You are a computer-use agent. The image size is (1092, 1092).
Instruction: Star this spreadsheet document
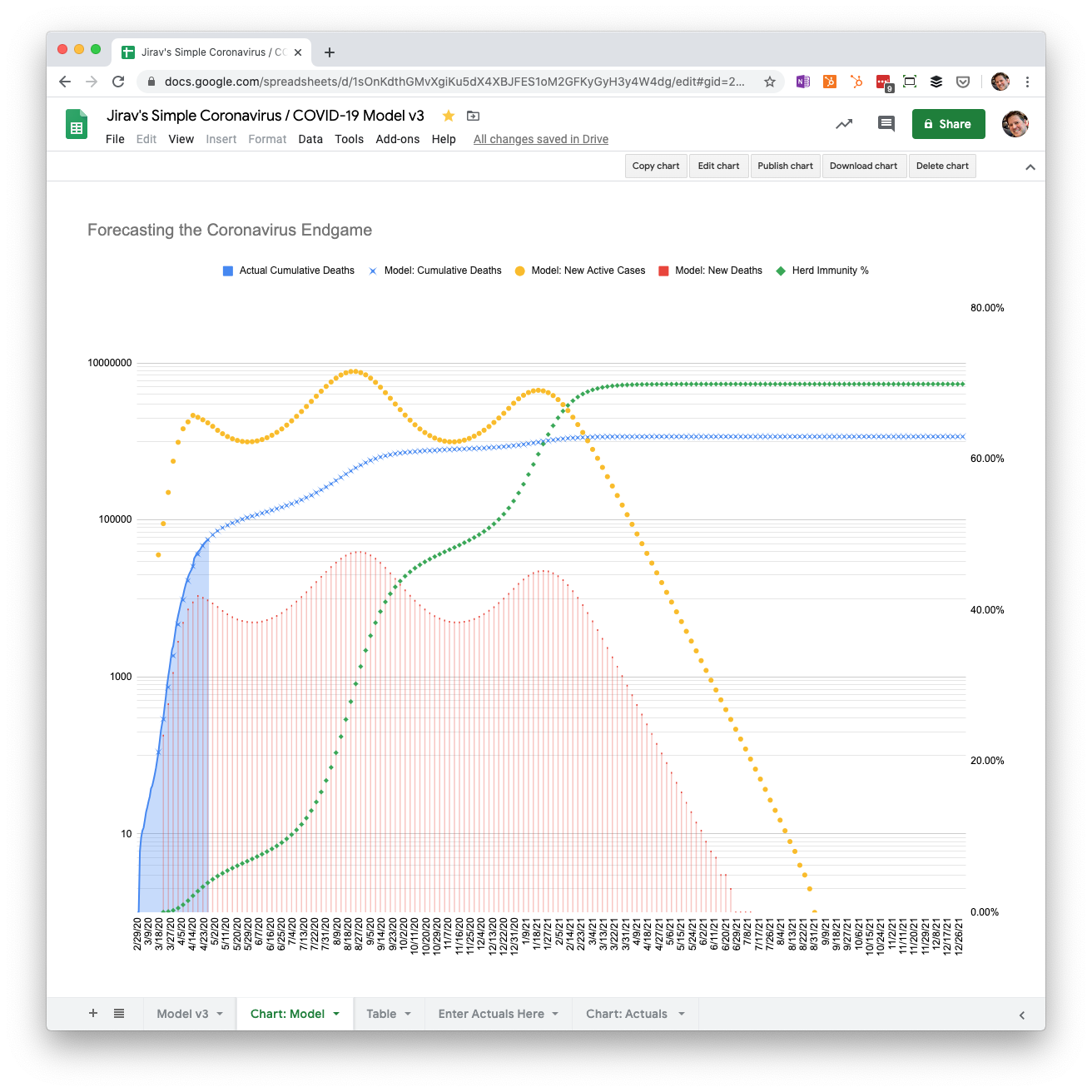449,116
